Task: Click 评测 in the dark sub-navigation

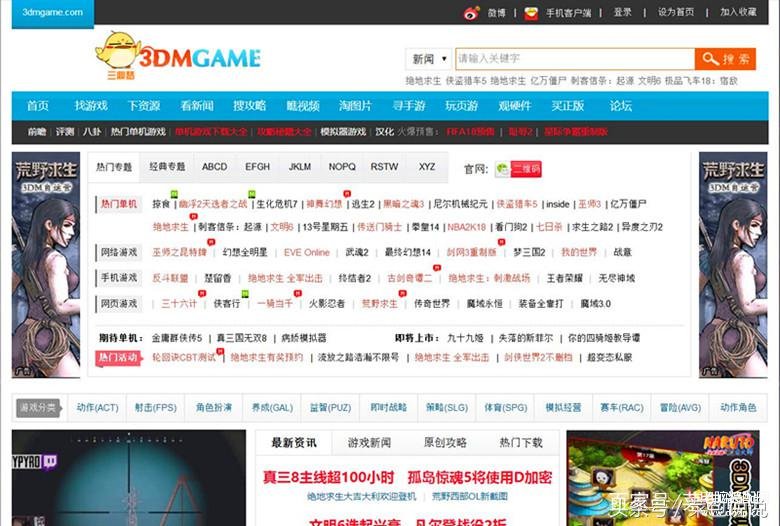Action: [x=65, y=132]
